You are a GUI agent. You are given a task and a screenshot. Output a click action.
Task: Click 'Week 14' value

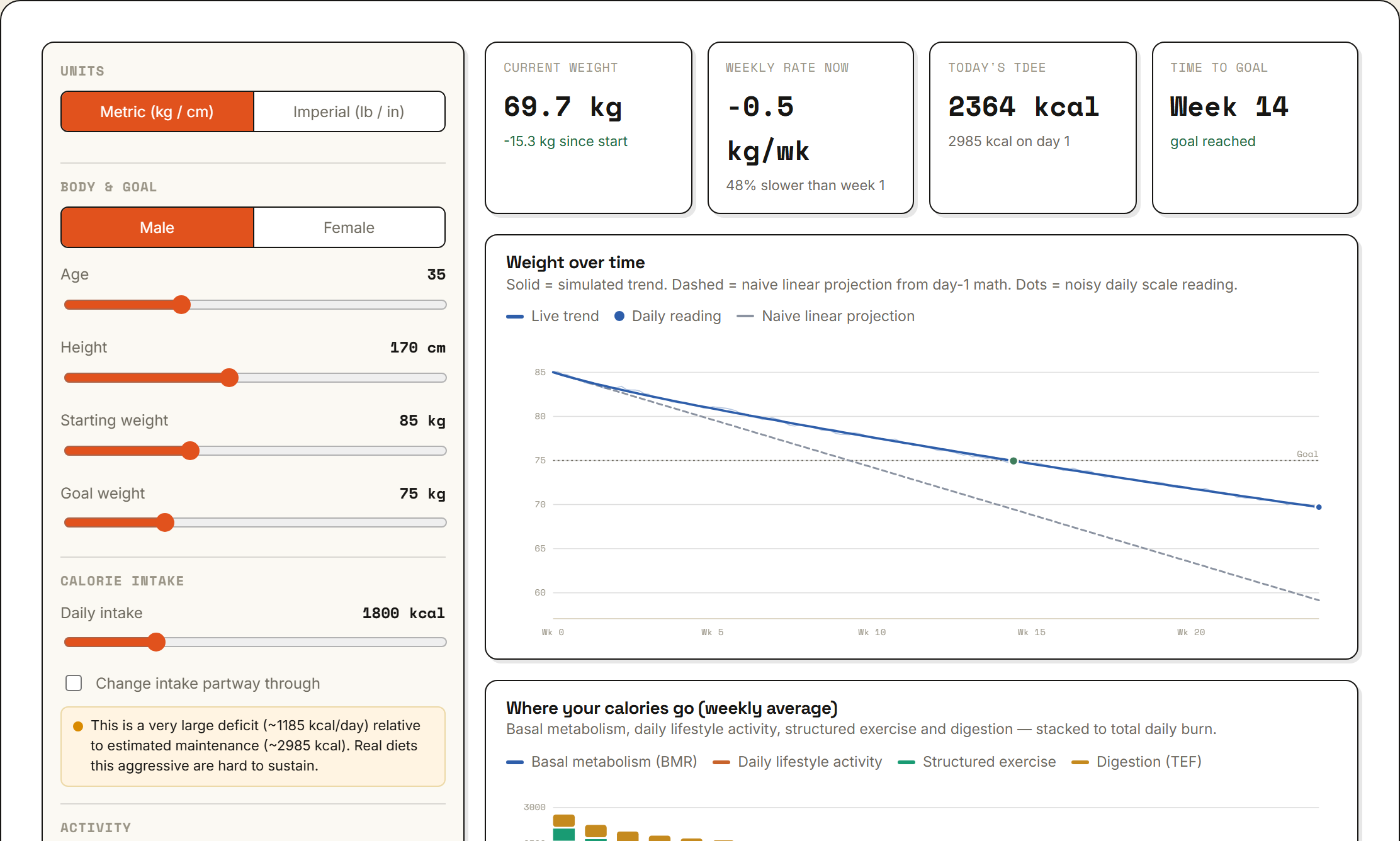click(x=1229, y=107)
